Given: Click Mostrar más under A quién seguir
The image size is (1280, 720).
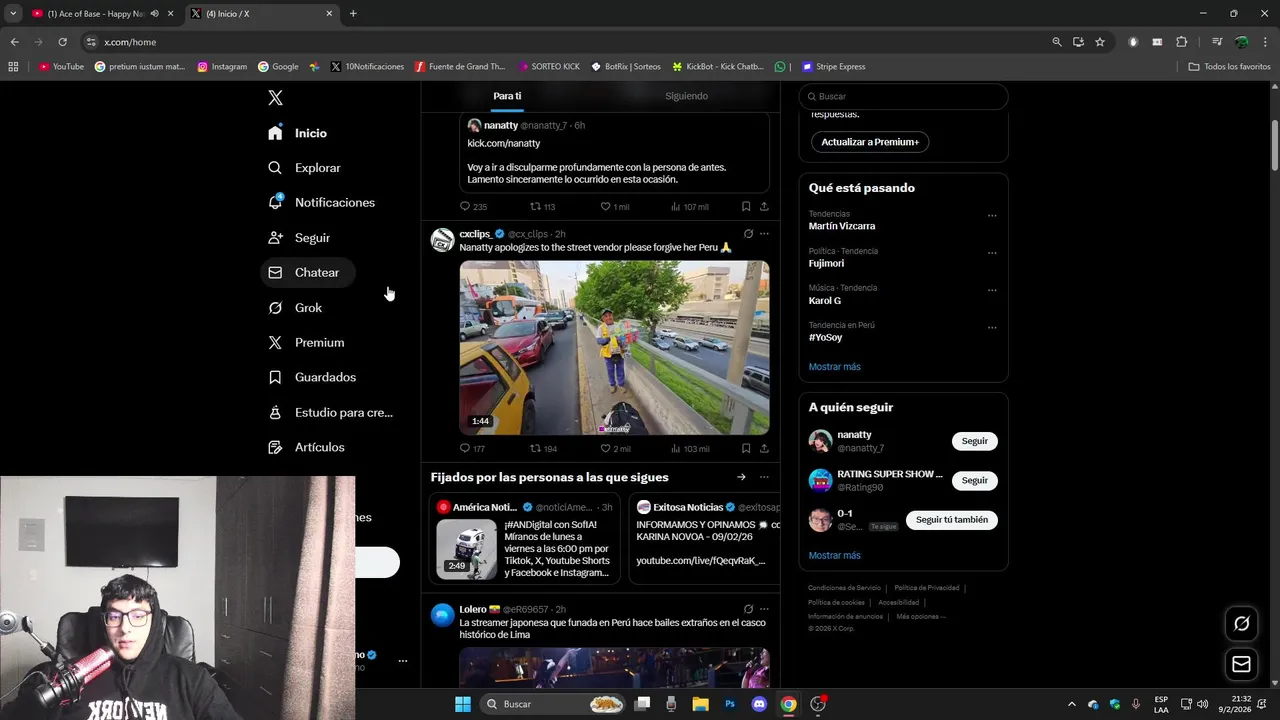Looking at the screenshot, I should click(x=834, y=555).
